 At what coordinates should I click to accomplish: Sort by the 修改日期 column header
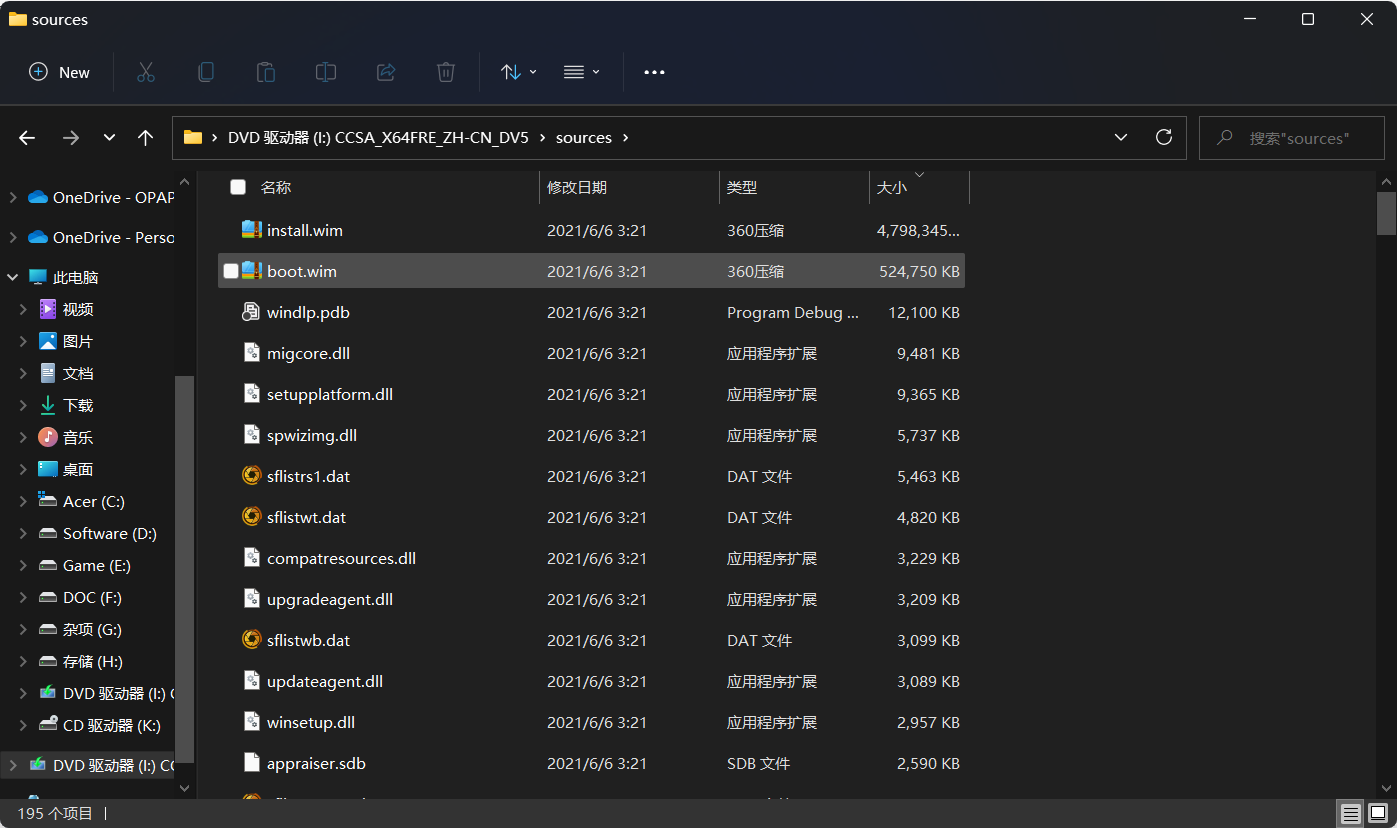coord(577,187)
